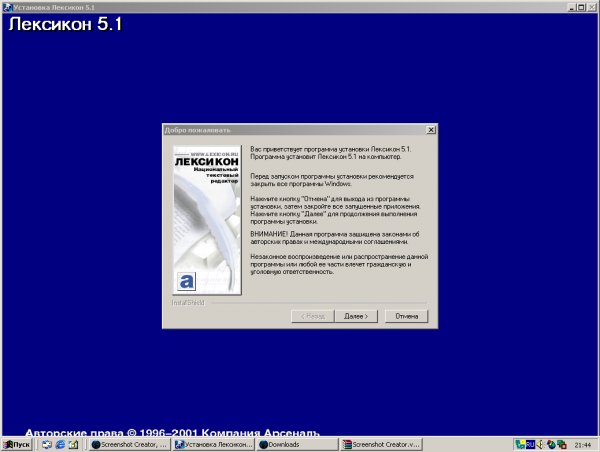Viewport: 600px width, 452px height.
Task: Click the installer icon in window title bar
Action: [x=6, y=6]
